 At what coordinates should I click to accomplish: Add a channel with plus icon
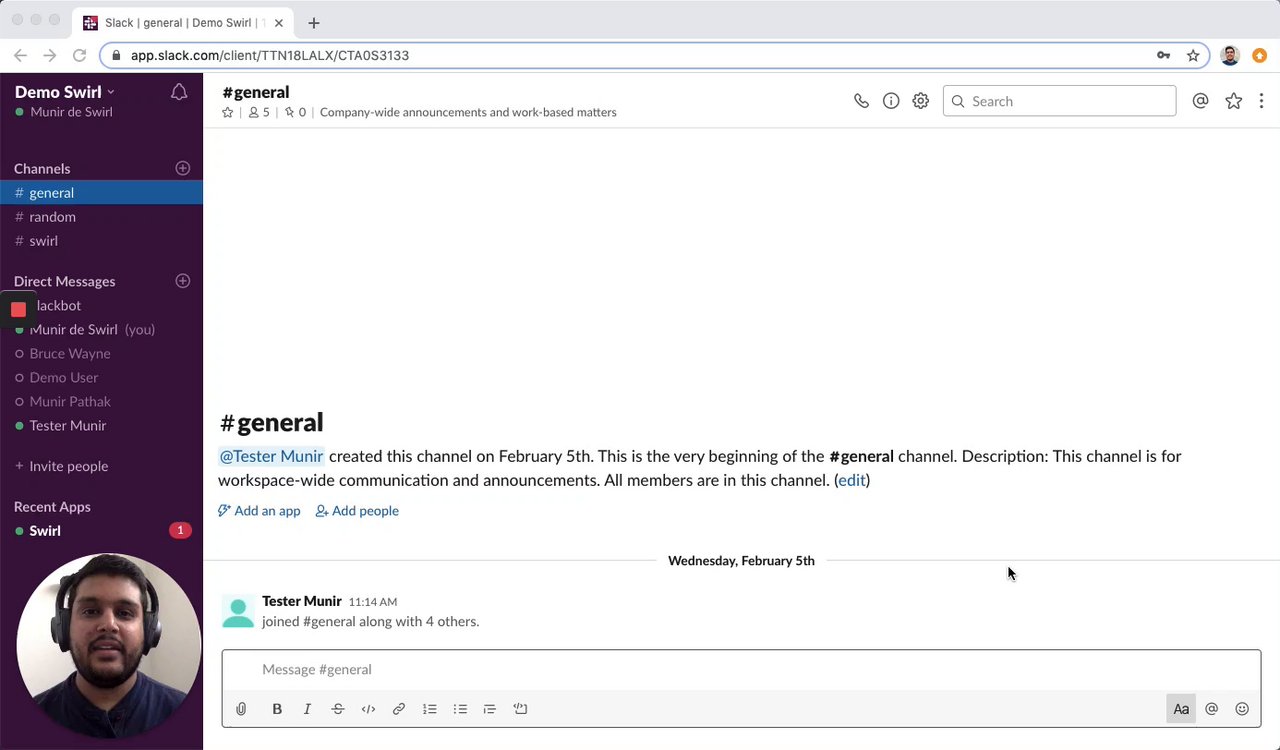182,168
